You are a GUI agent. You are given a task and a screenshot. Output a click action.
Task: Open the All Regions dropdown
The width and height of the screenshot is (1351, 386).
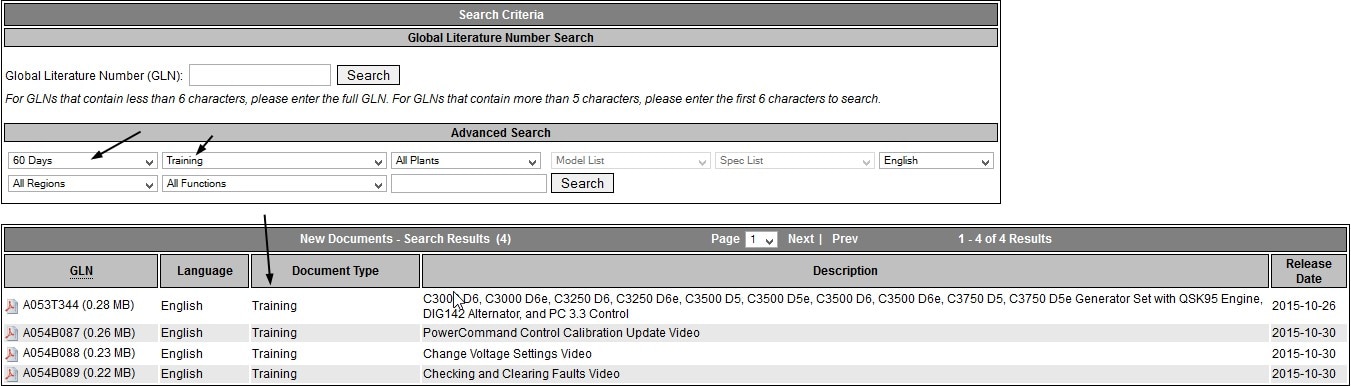click(82, 184)
